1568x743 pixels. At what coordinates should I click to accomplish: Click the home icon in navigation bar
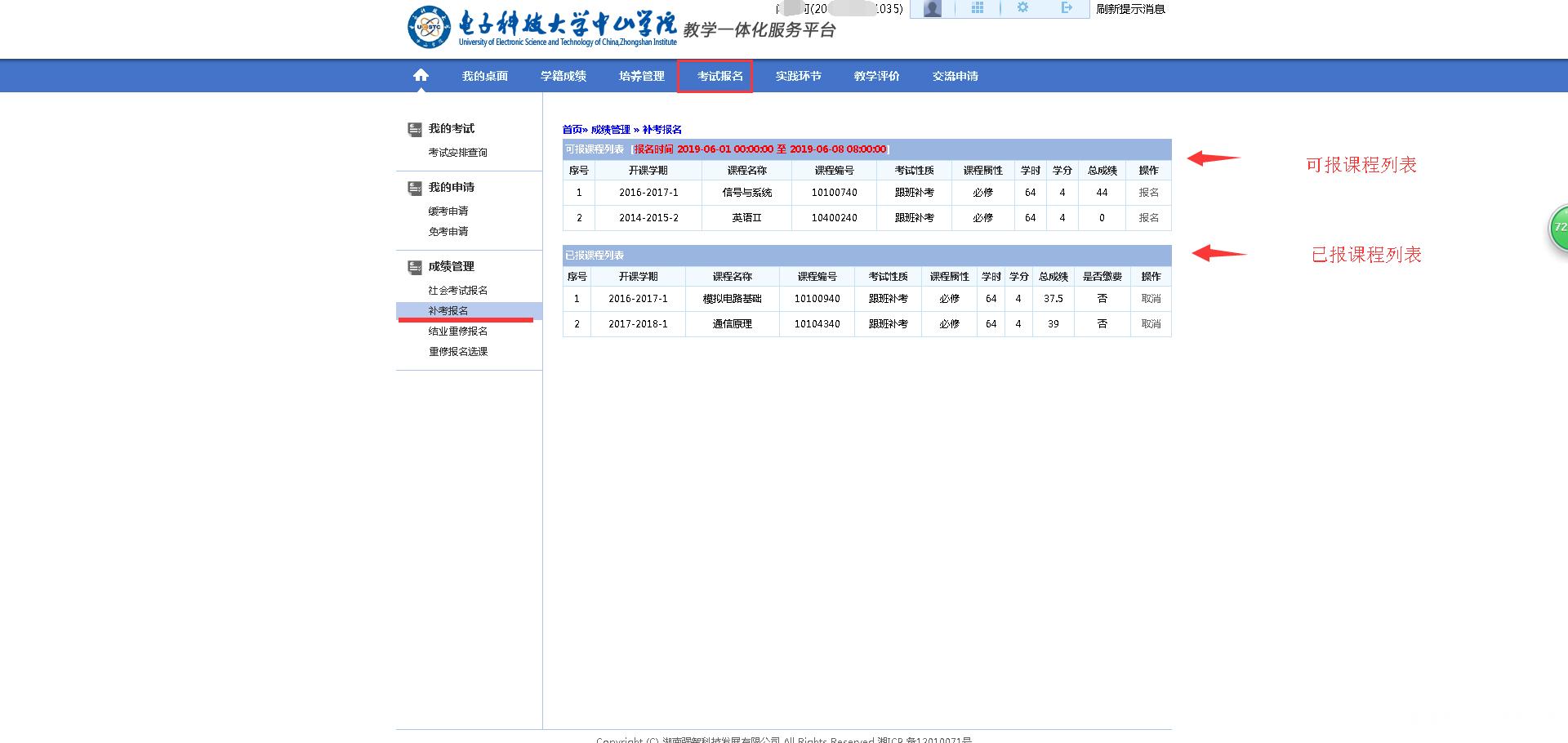point(421,75)
